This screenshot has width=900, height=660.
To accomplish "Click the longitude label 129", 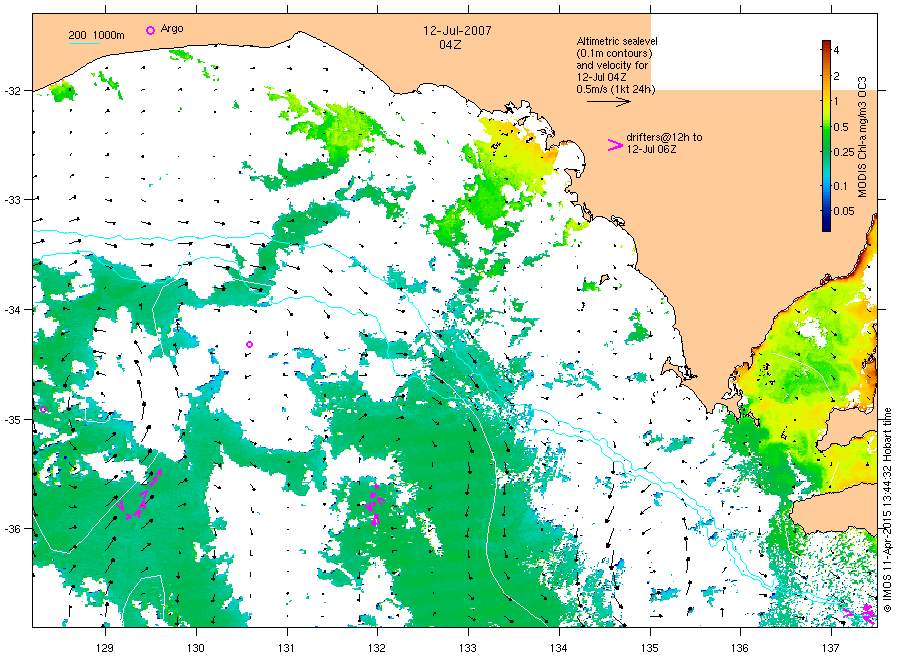I will coord(105,648).
